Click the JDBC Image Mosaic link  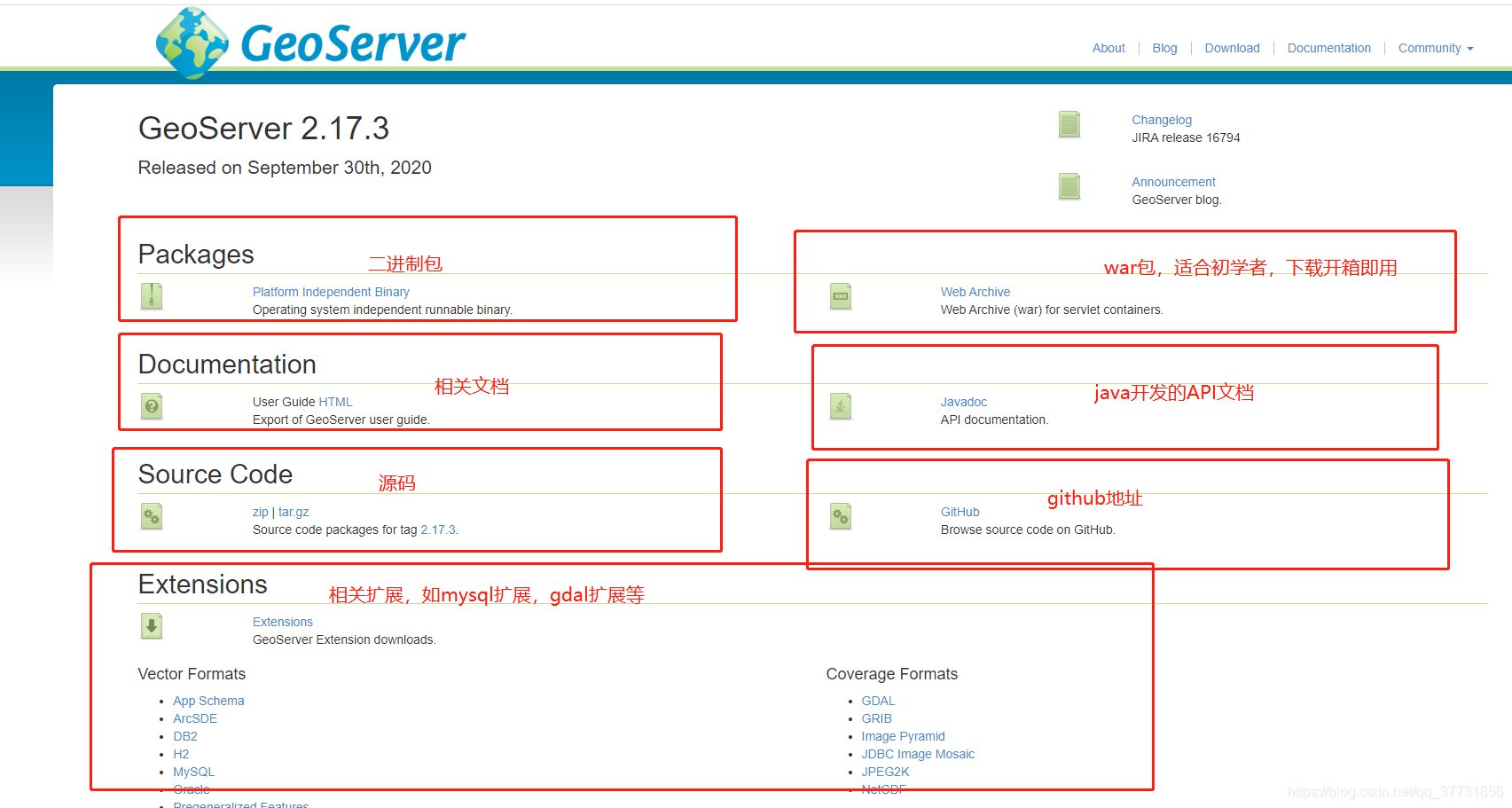(x=918, y=754)
